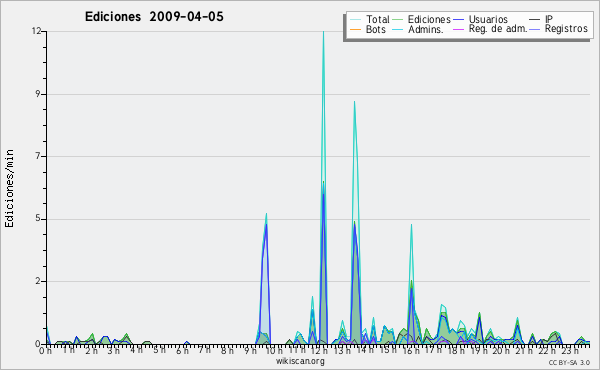Screen dimensions: 600x370
Task: Click the CC BY-SA 3.0 license text
Action: [569, 362]
